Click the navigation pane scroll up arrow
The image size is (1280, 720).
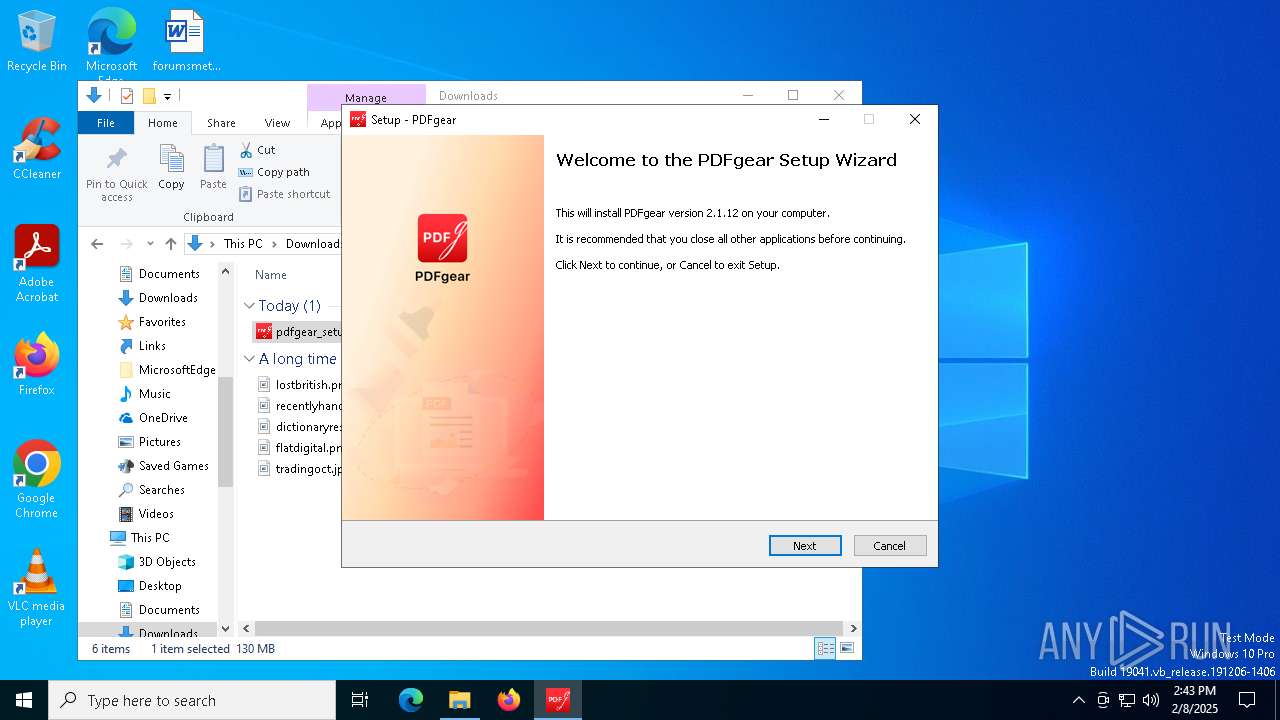[225, 272]
